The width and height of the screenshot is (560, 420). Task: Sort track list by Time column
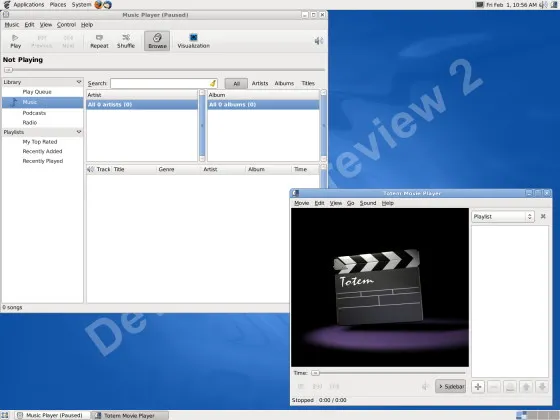(305, 169)
